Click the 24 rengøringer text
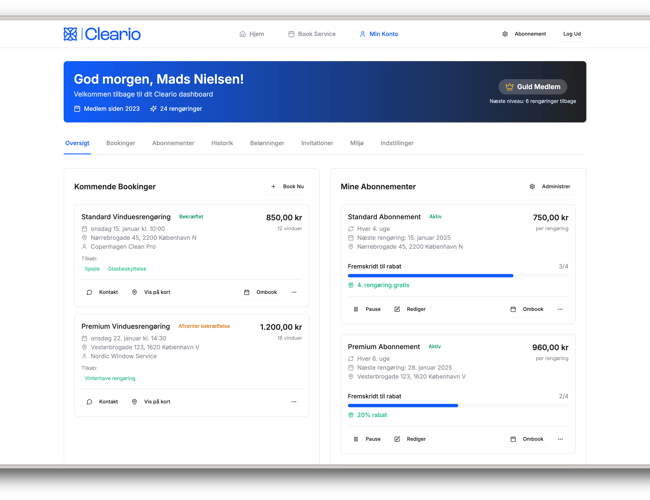The image size is (650, 500). [181, 109]
